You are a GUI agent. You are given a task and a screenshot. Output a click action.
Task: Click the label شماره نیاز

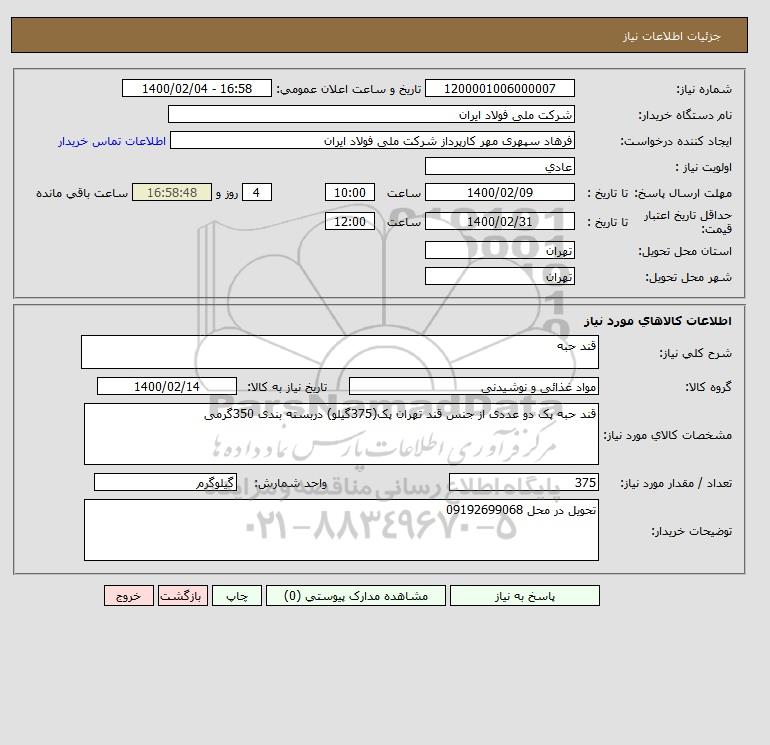point(704,89)
